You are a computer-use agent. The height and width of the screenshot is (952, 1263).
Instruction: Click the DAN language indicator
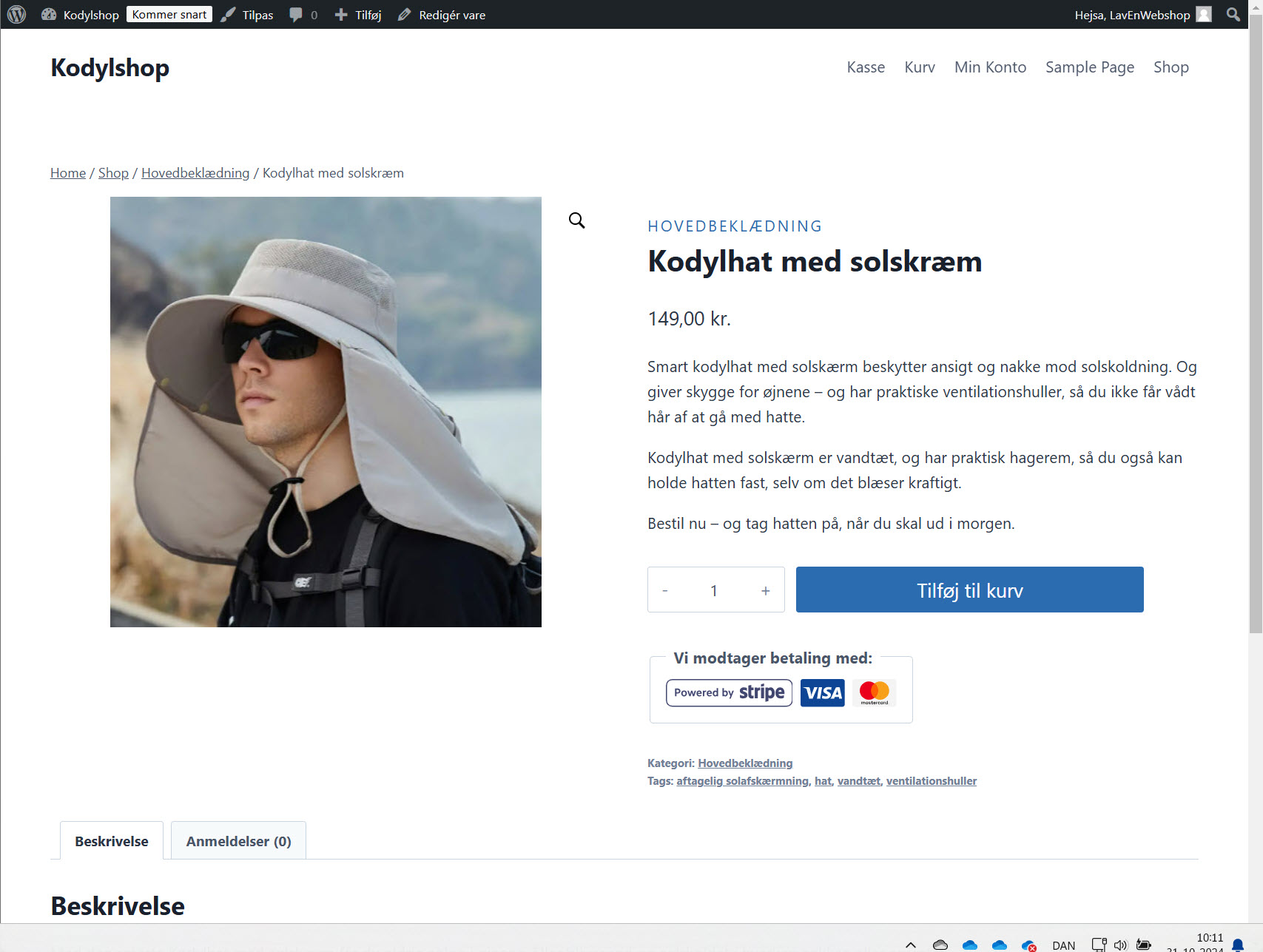coord(1063,945)
